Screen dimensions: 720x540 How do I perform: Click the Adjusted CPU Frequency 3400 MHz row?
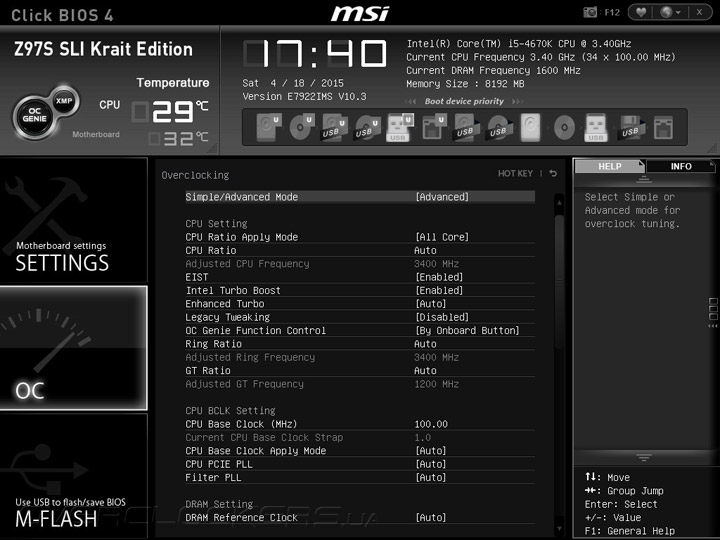pyautogui.click(x=360, y=264)
